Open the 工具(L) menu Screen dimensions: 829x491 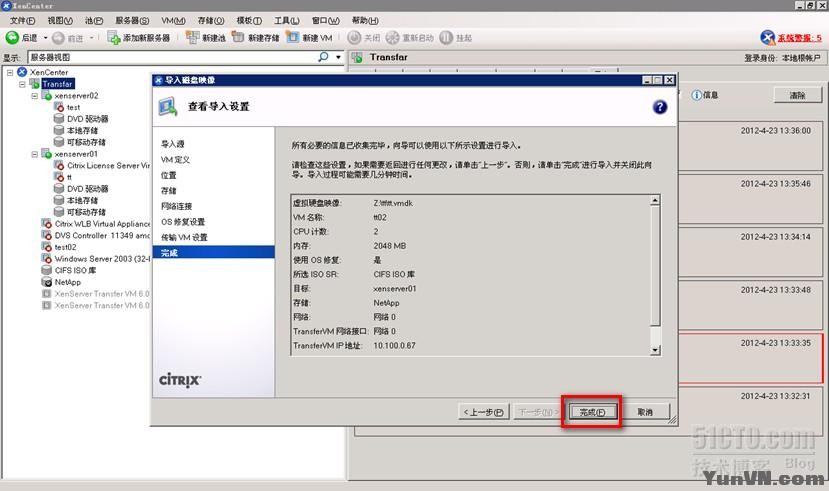click(x=287, y=21)
